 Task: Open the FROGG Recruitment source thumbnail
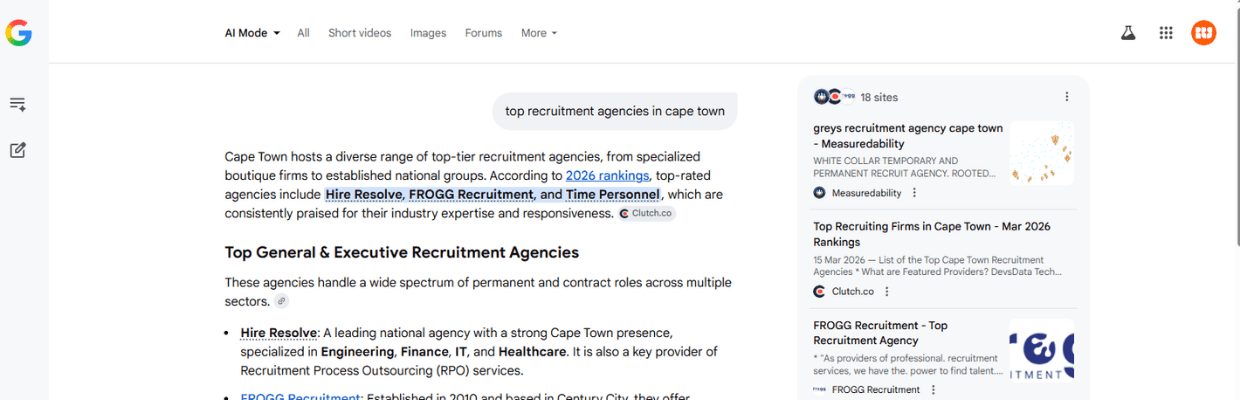tap(1041, 350)
